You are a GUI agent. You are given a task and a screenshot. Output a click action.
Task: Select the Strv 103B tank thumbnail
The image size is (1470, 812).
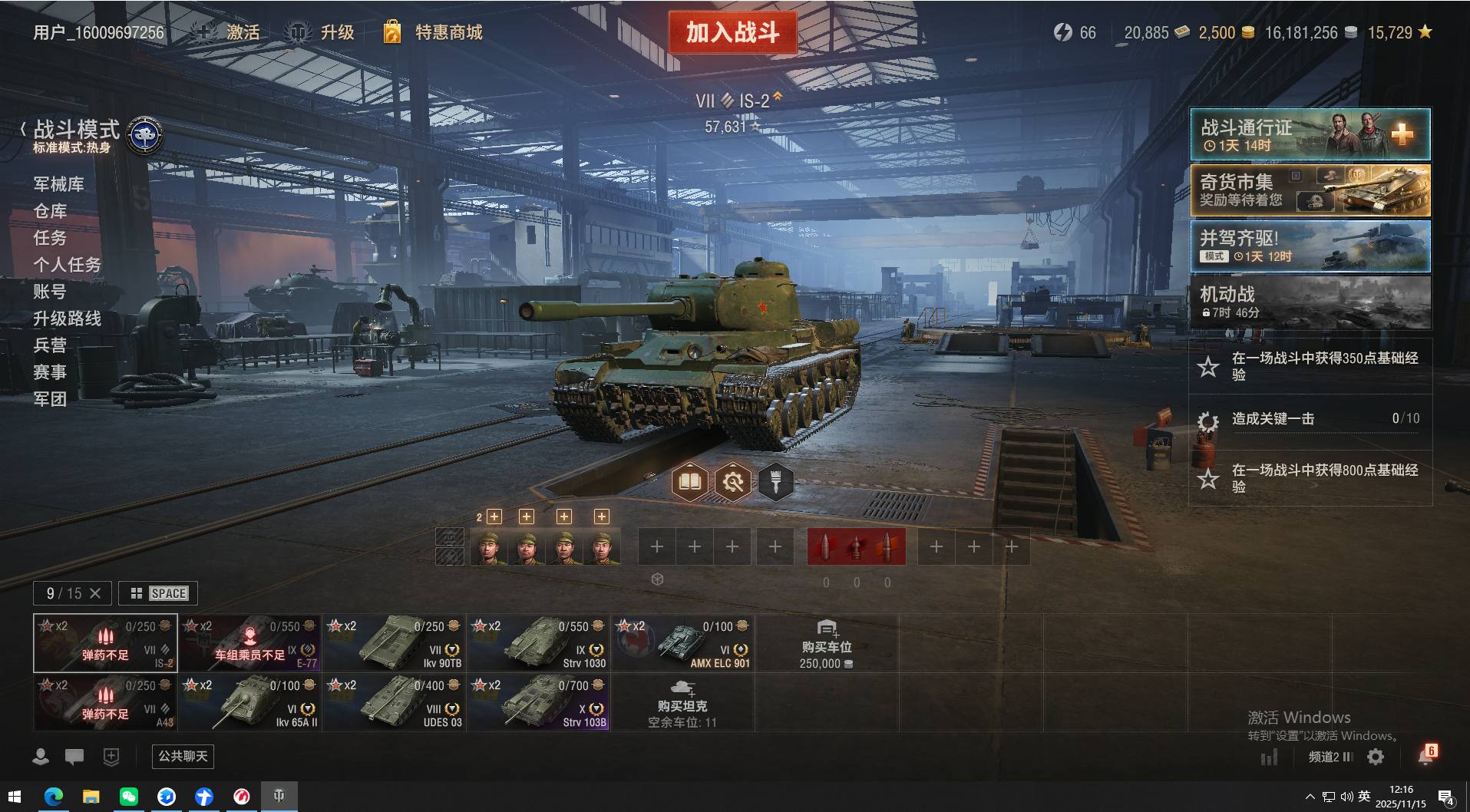(538, 702)
